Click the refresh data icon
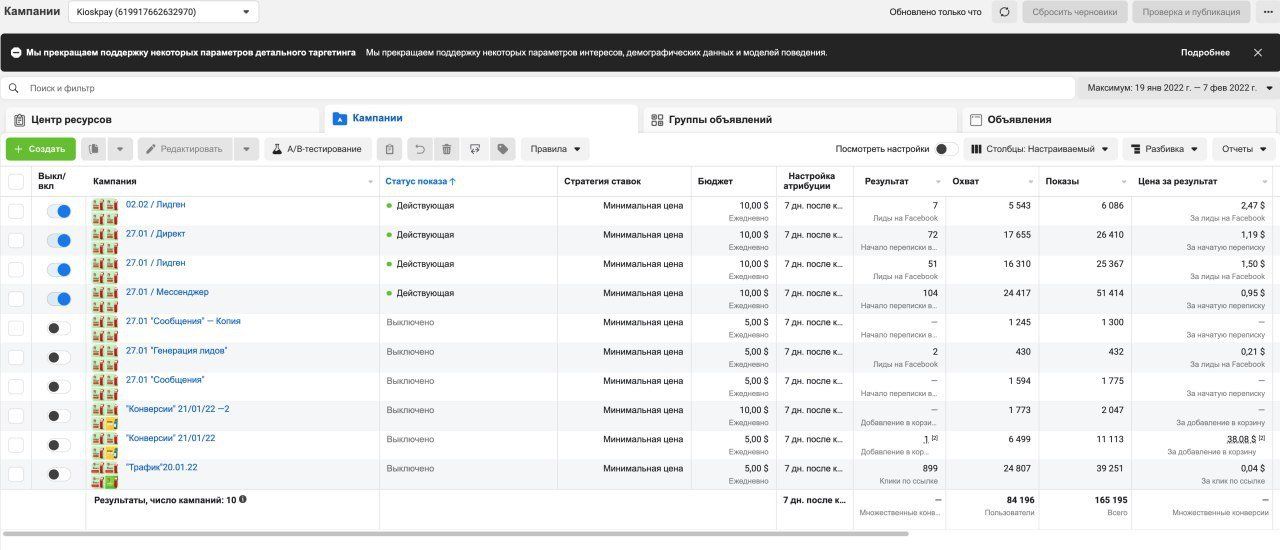 [x=1004, y=12]
